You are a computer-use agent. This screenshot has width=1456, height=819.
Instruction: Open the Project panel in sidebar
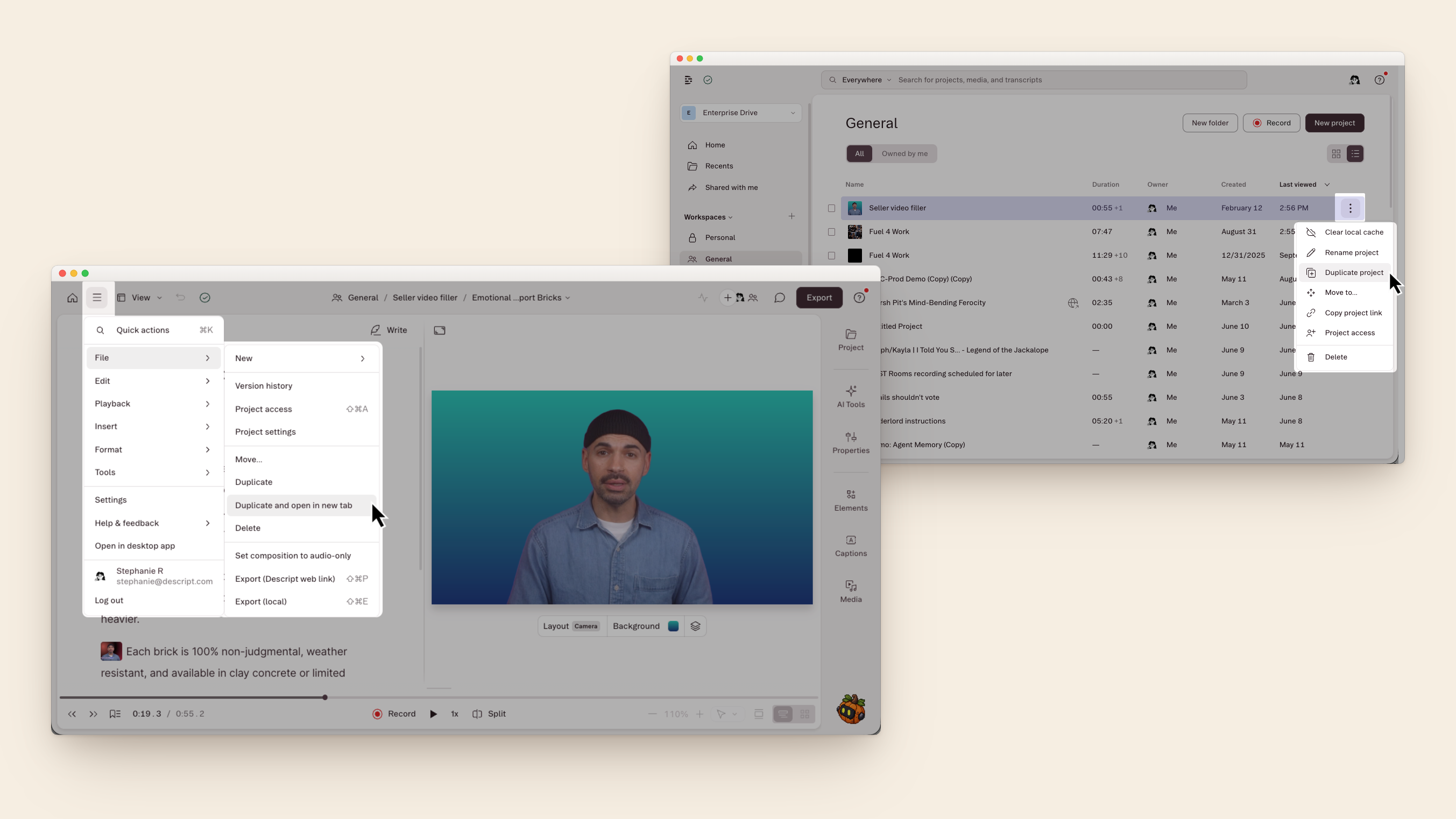[851, 340]
